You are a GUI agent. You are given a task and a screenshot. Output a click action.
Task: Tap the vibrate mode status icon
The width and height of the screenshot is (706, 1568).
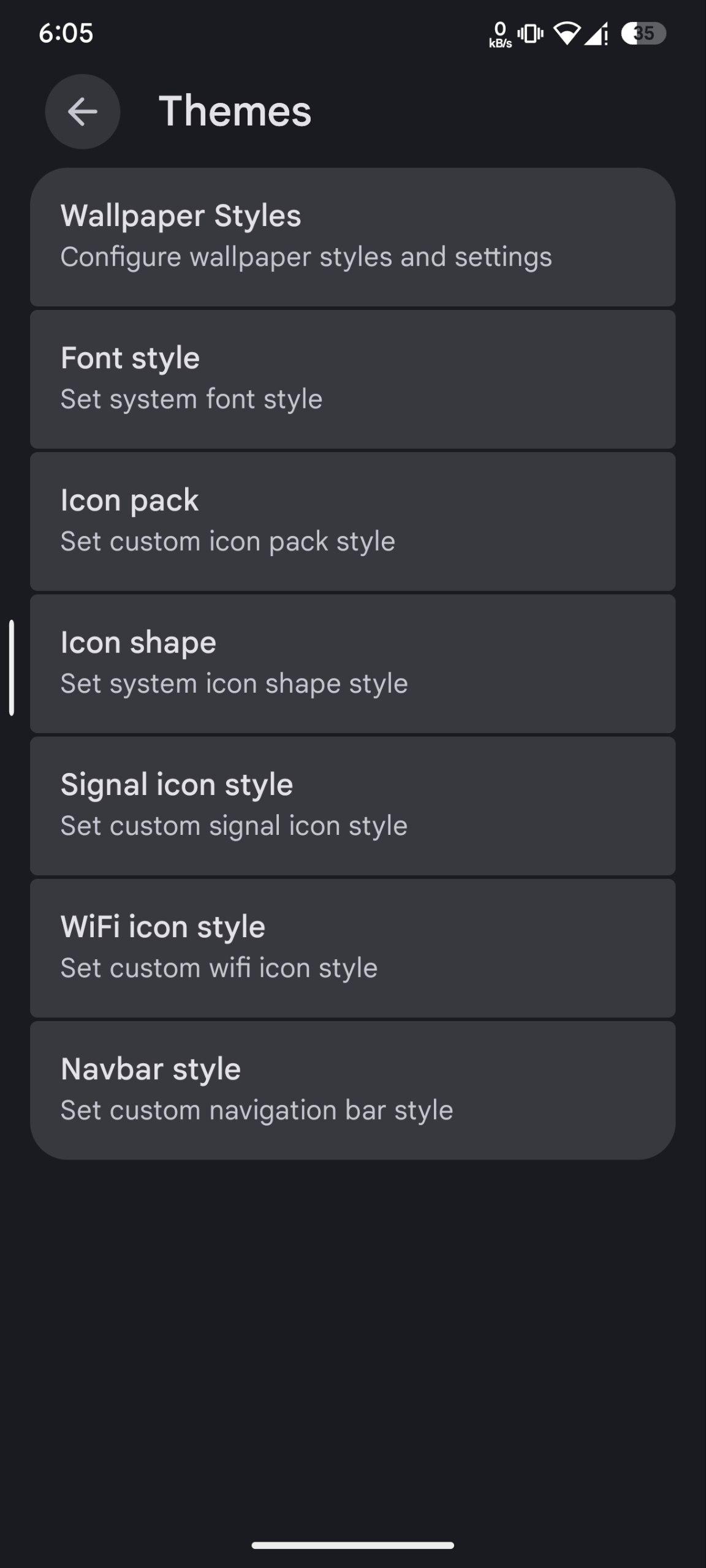(x=530, y=34)
